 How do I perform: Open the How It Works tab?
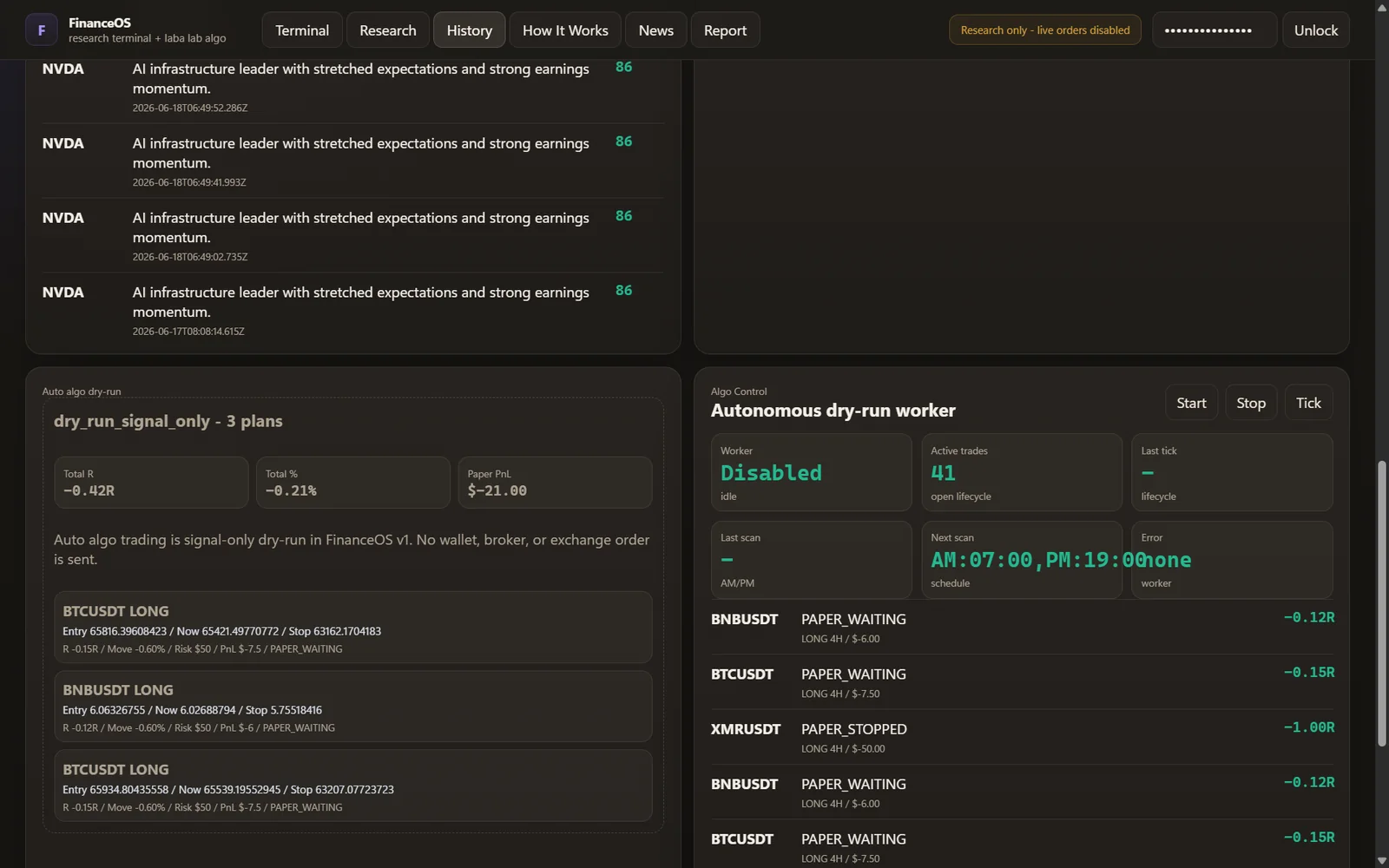(x=565, y=30)
